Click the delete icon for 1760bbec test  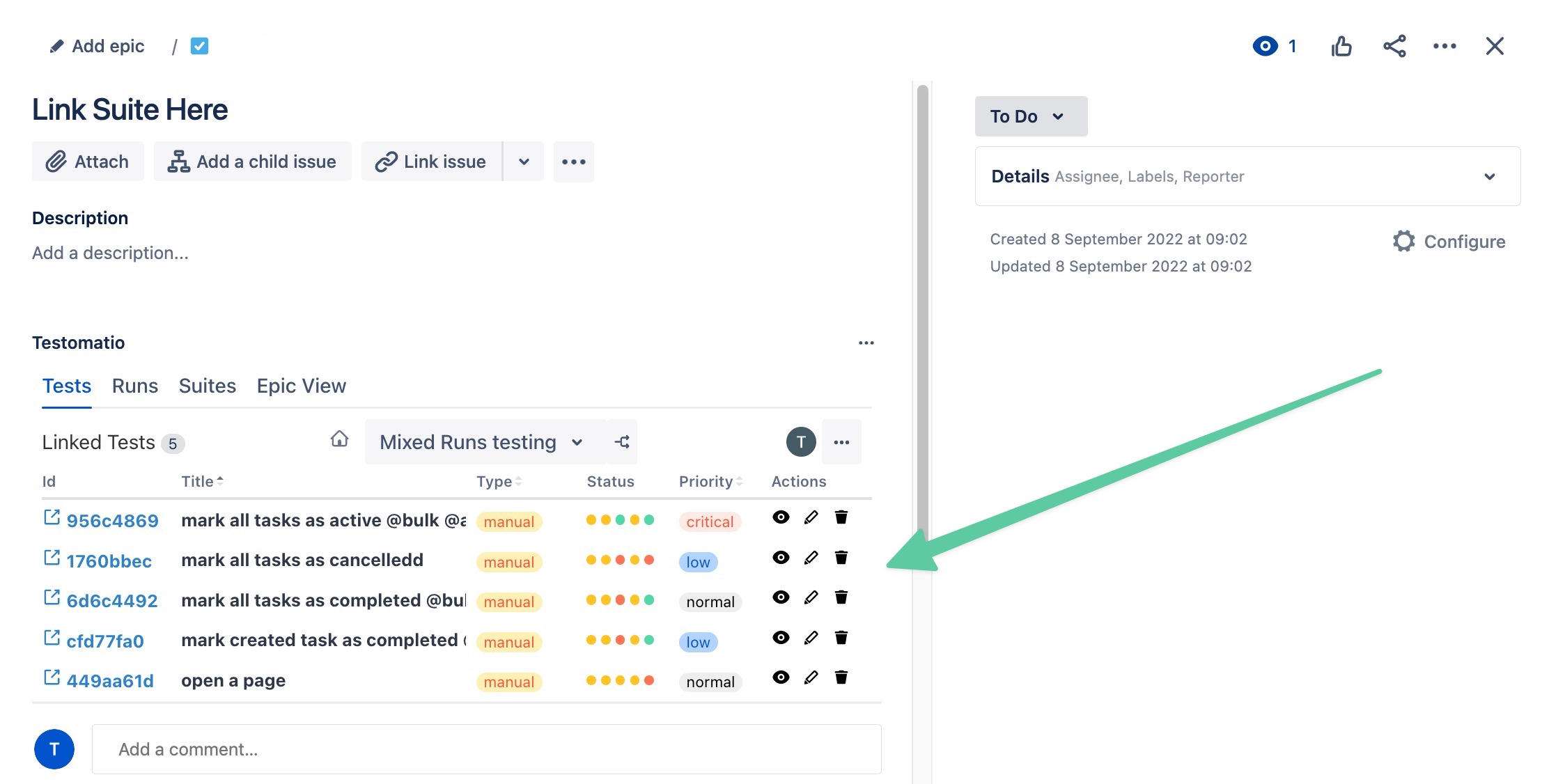coord(841,558)
